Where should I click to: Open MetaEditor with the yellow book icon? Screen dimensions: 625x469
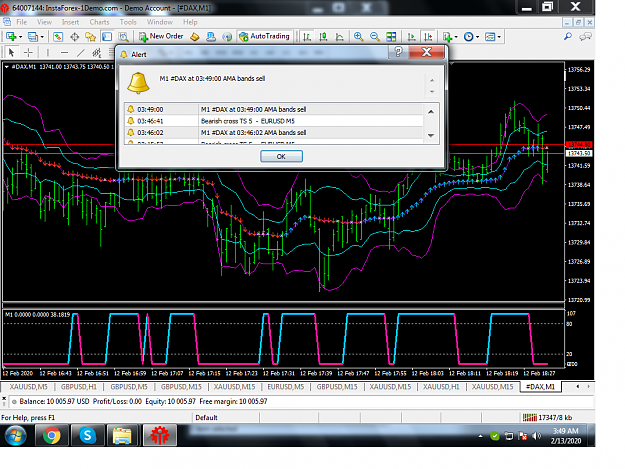pyautogui.click(x=195, y=37)
